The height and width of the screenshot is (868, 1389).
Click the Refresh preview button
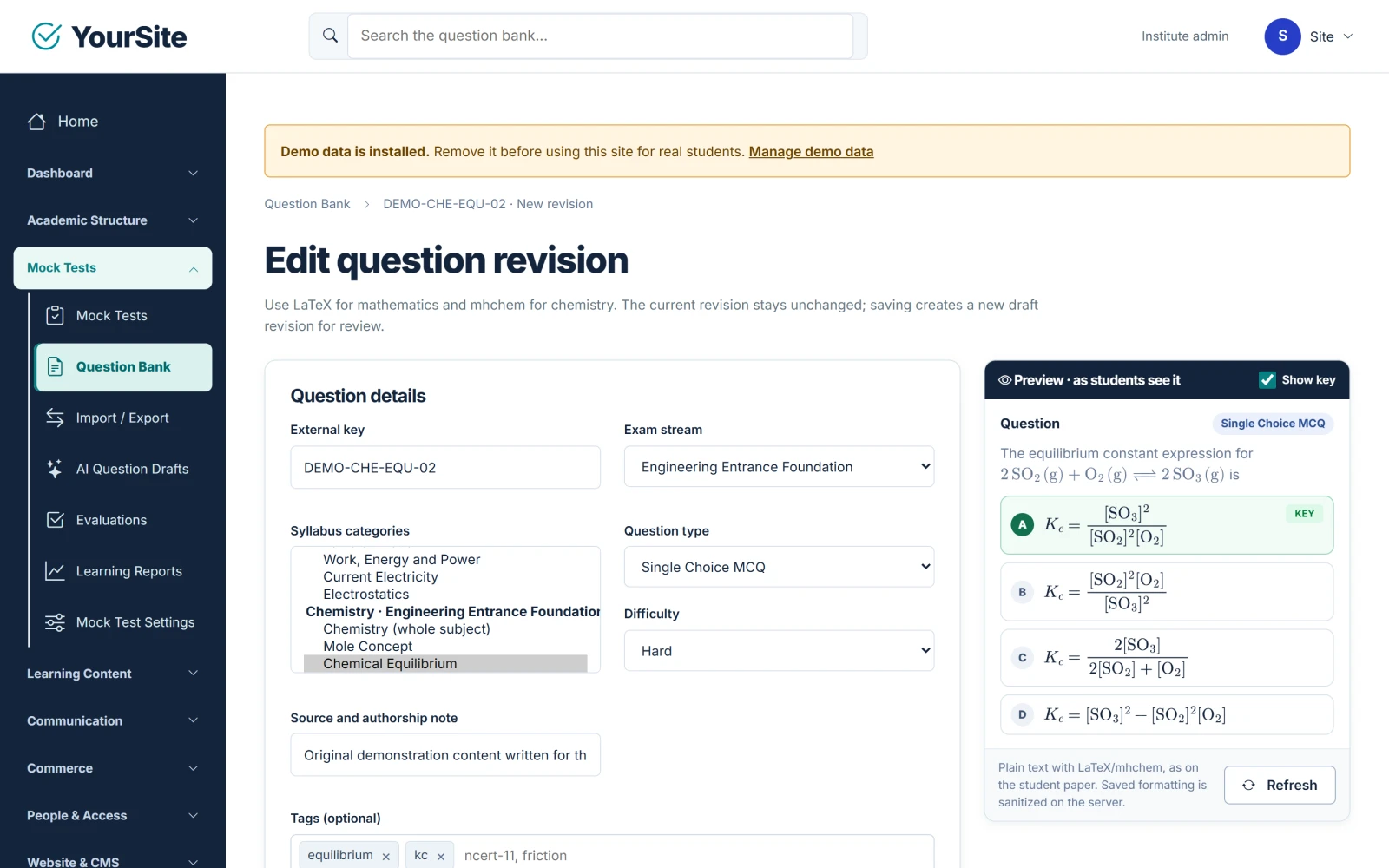click(x=1280, y=785)
